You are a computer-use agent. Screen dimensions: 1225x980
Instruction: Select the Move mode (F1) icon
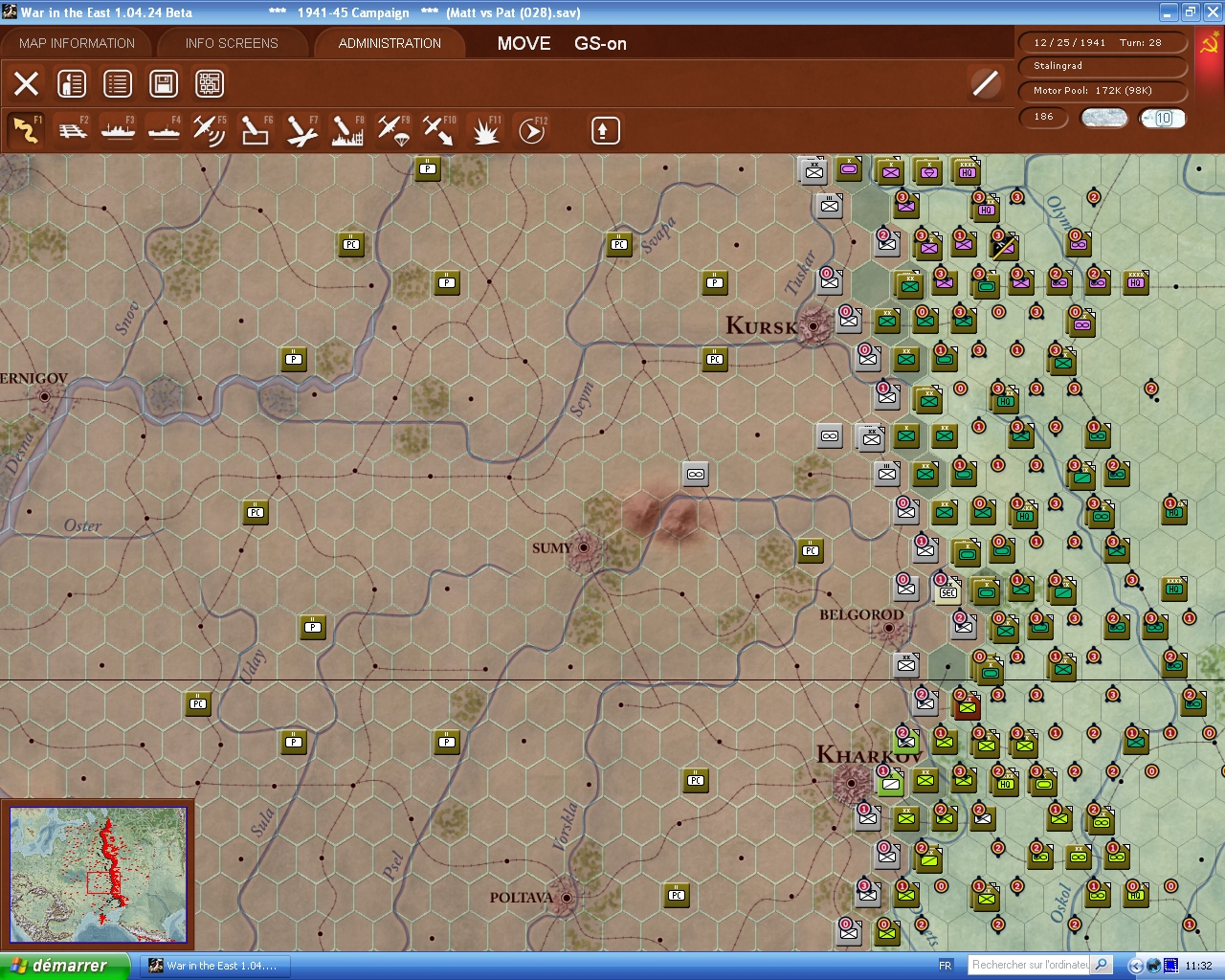pos(26,130)
